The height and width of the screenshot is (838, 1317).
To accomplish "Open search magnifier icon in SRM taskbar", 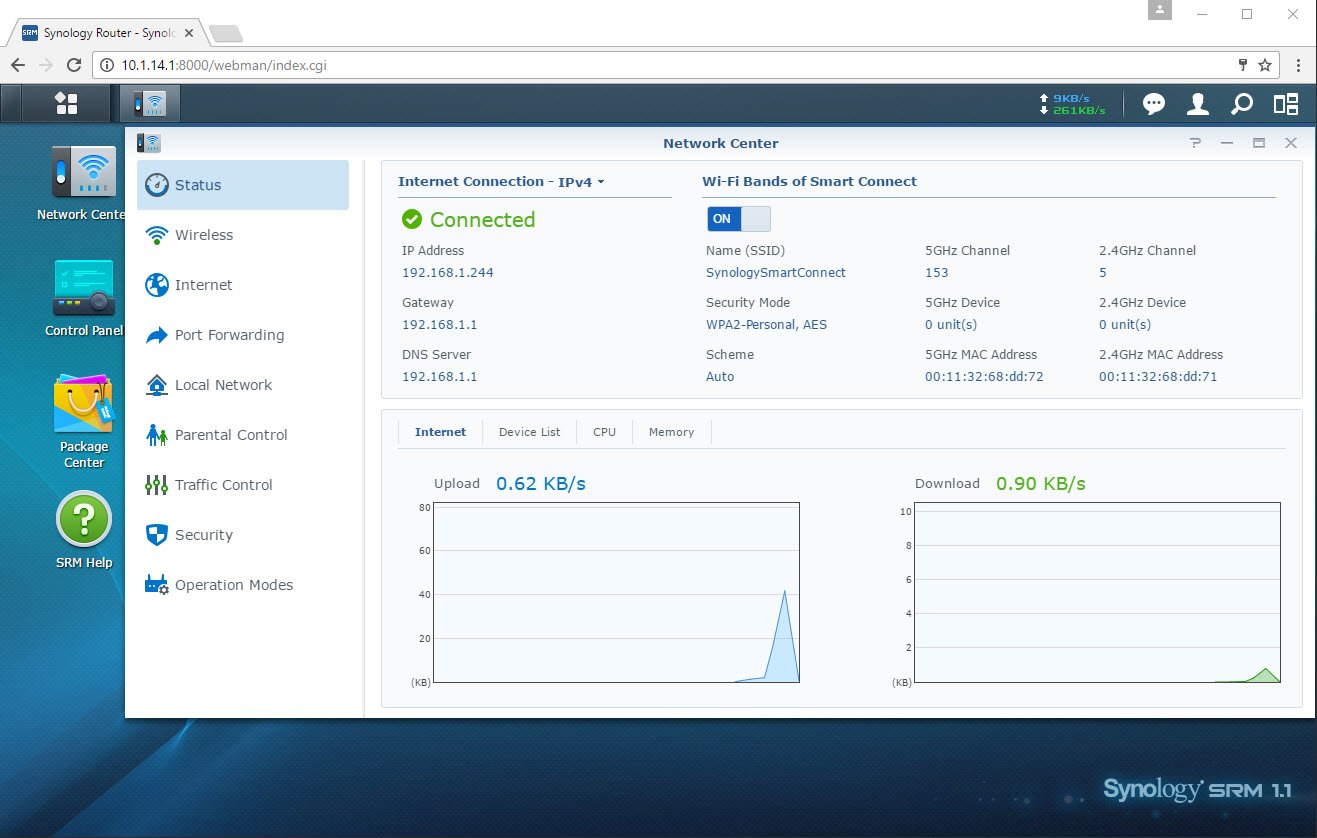I will point(1241,103).
